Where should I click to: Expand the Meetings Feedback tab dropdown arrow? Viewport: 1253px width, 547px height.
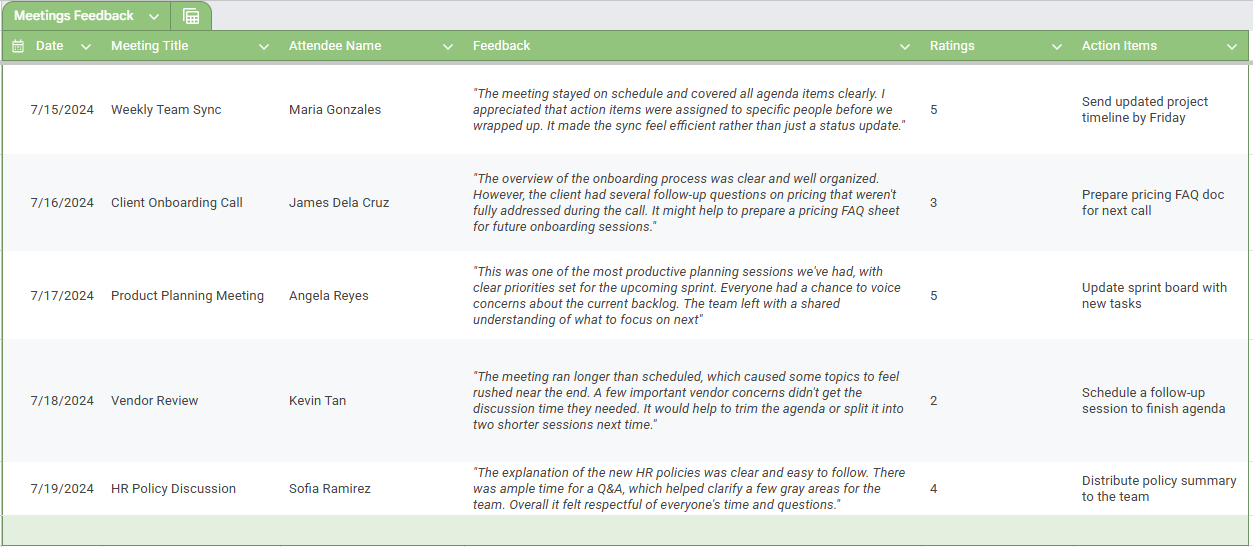tap(154, 17)
